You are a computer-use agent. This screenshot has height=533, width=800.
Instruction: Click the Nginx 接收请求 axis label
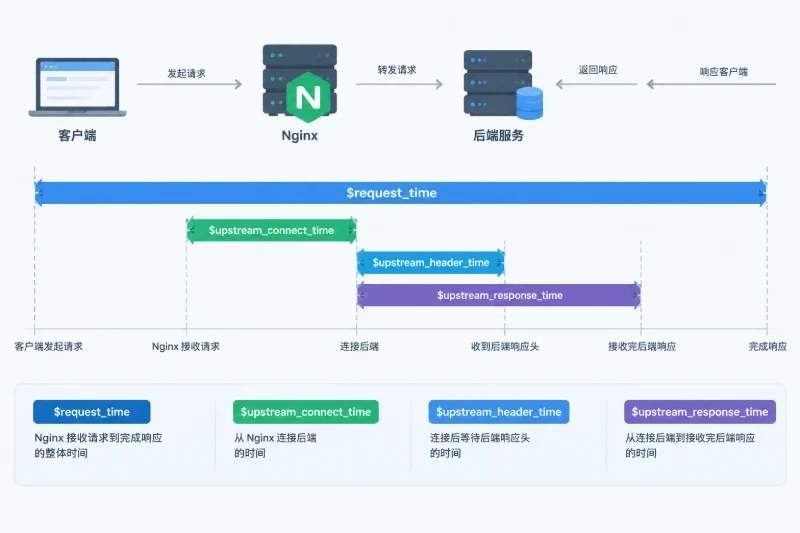point(186,347)
